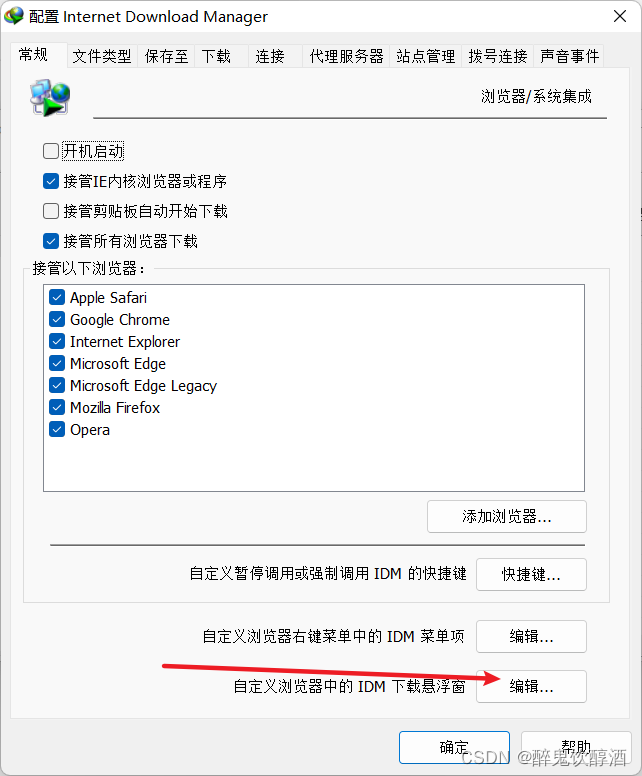Screen dimensions: 642x776
Task: Uncheck 接管所有浏览器下载 option
Action: 51,242
